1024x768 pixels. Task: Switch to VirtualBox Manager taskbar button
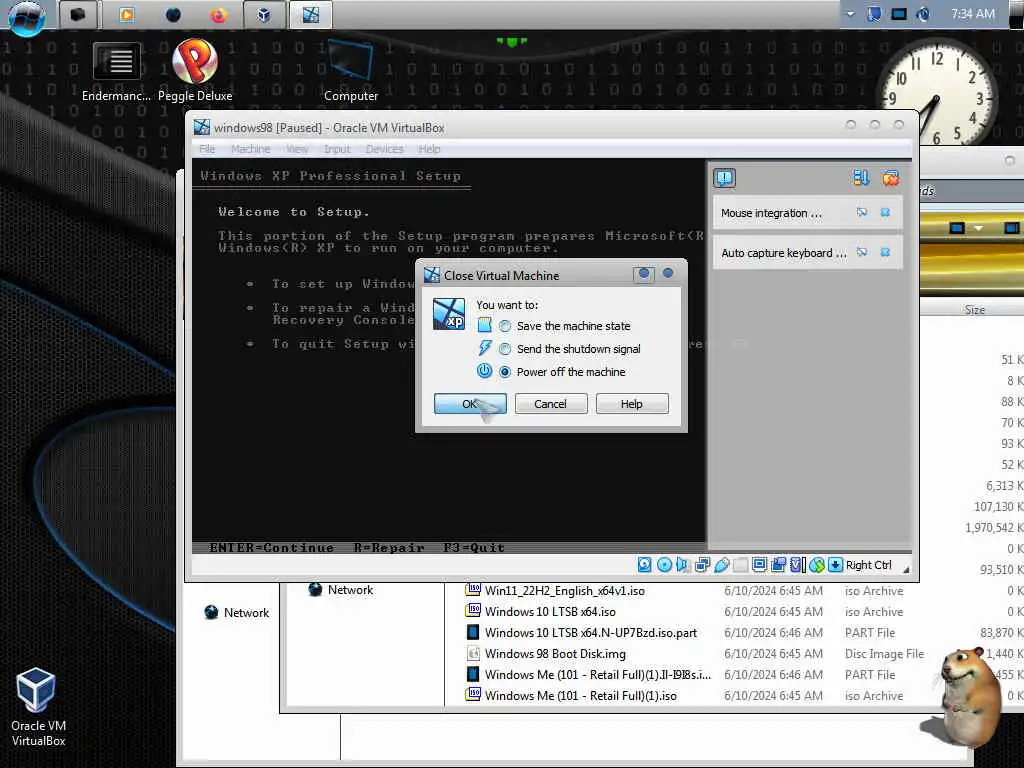pos(264,14)
